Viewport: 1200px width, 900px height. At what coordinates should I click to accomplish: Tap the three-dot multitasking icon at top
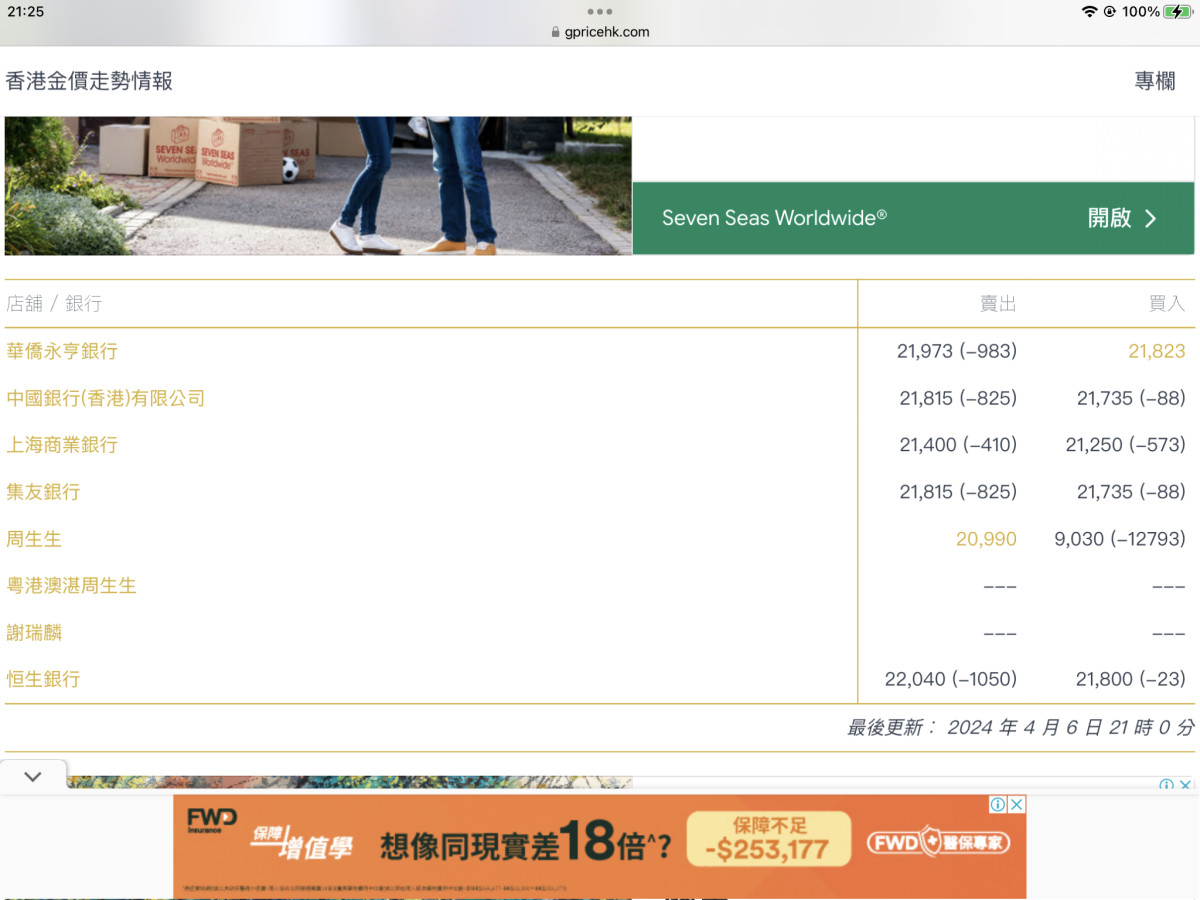click(600, 12)
